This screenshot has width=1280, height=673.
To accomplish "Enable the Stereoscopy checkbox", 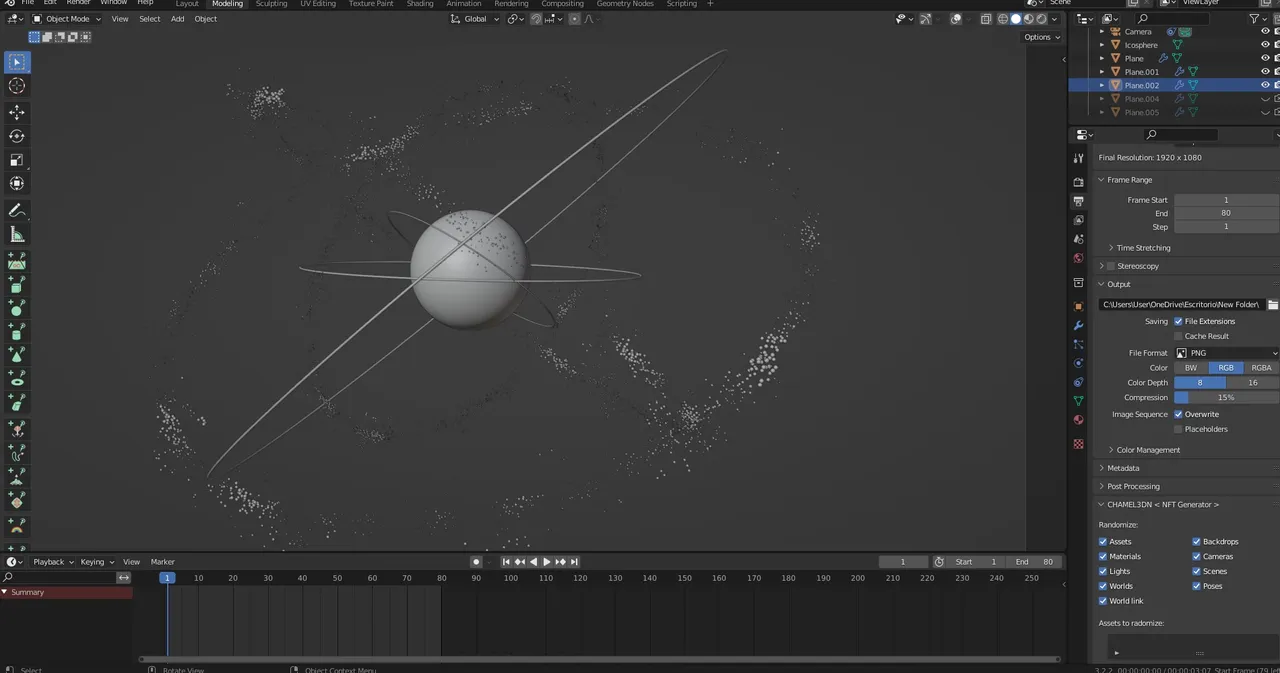I will [1110, 266].
